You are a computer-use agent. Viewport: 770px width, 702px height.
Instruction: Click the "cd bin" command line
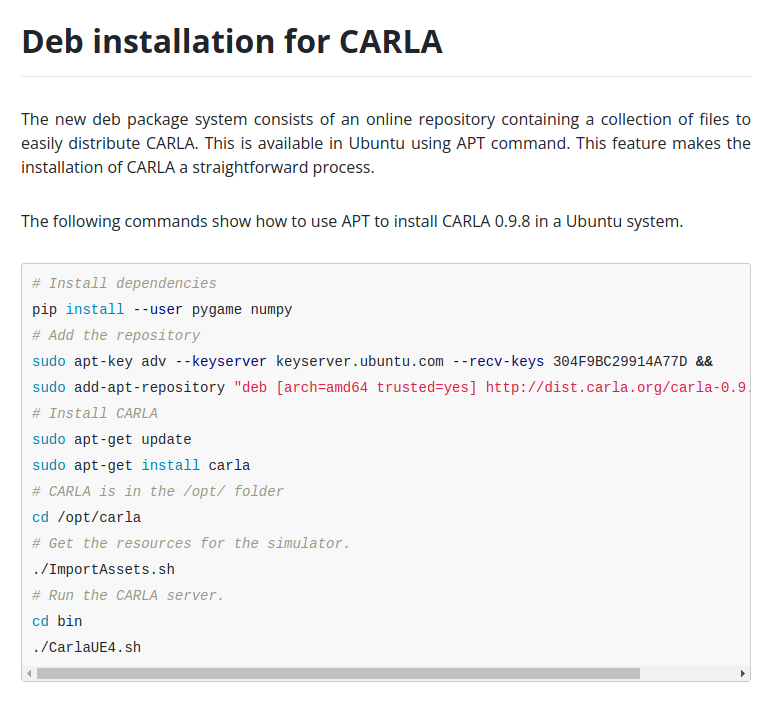(57, 621)
